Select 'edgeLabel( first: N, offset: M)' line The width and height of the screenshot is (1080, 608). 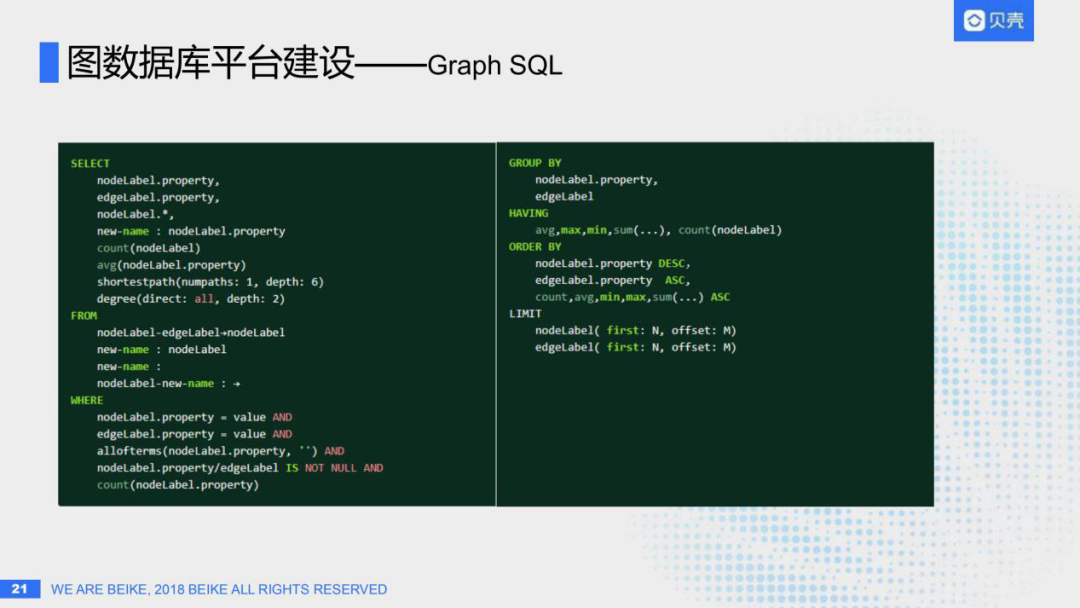(636, 347)
